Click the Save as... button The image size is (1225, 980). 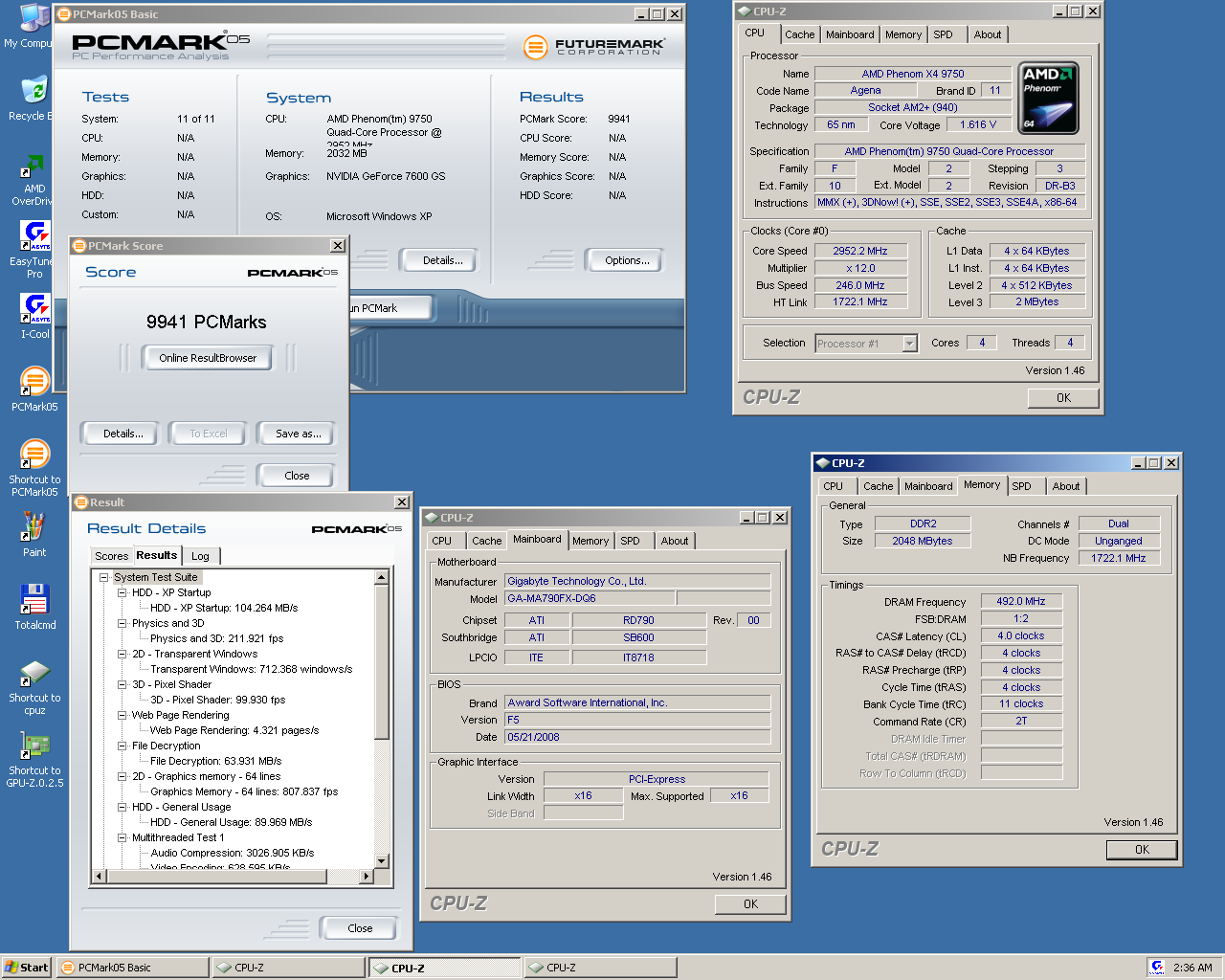298,434
